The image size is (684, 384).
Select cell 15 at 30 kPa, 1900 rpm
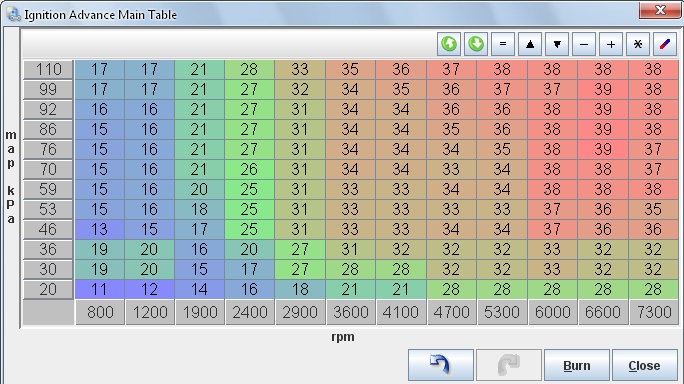[x=199, y=270]
